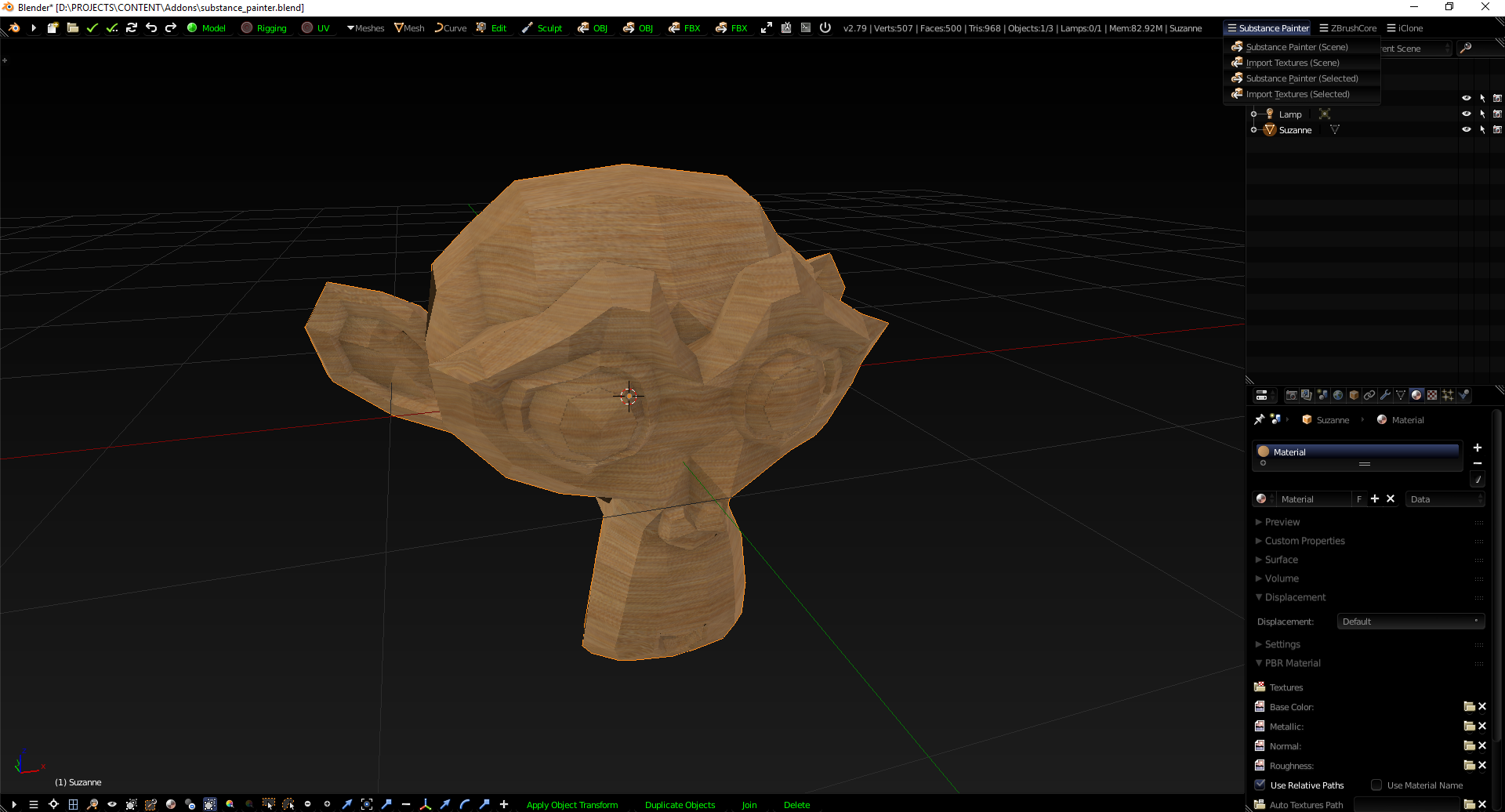
Task: Click the Sculpt mode button
Action: click(542, 27)
